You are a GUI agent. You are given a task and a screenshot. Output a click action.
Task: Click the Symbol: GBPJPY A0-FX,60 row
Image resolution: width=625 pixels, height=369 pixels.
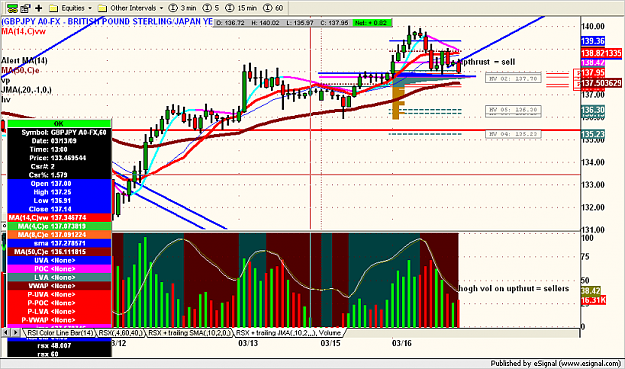59,132
